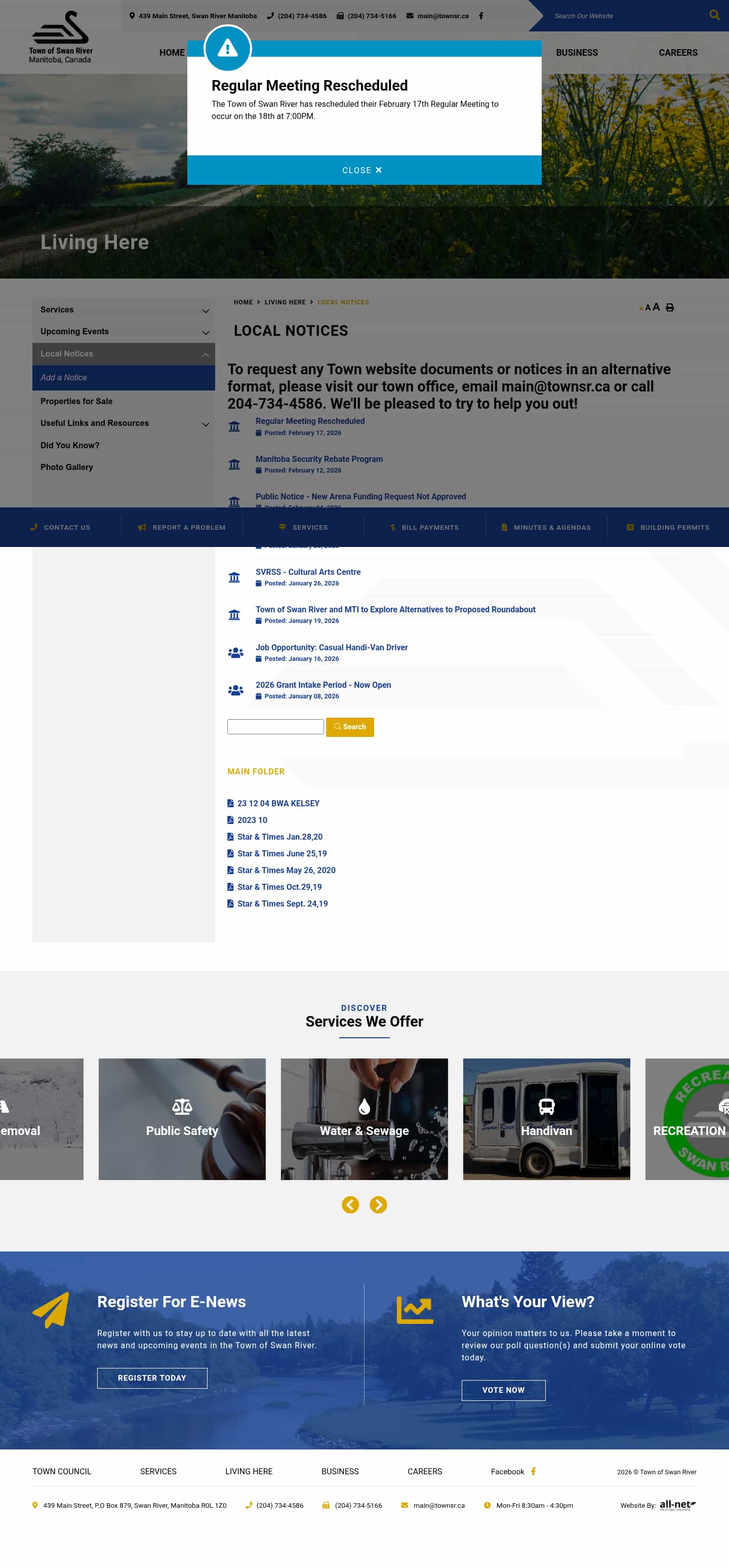Click footer Facebook text link
729x1568 pixels.
(507, 1471)
